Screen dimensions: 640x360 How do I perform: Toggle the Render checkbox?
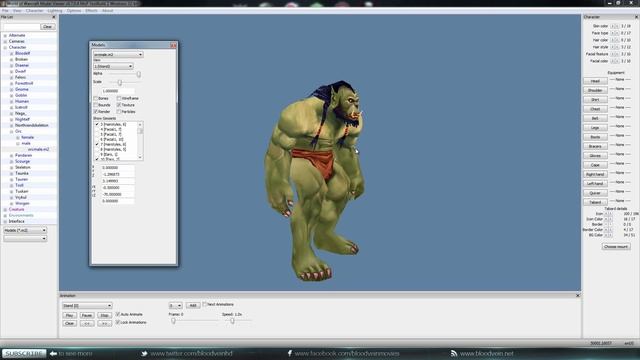(x=96, y=111)
